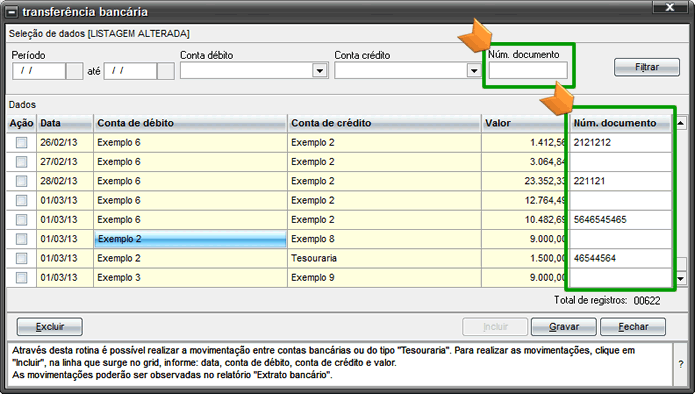Open calendar picker for Período start date
This screenshot has width=695, height=394.
(74, 71)
